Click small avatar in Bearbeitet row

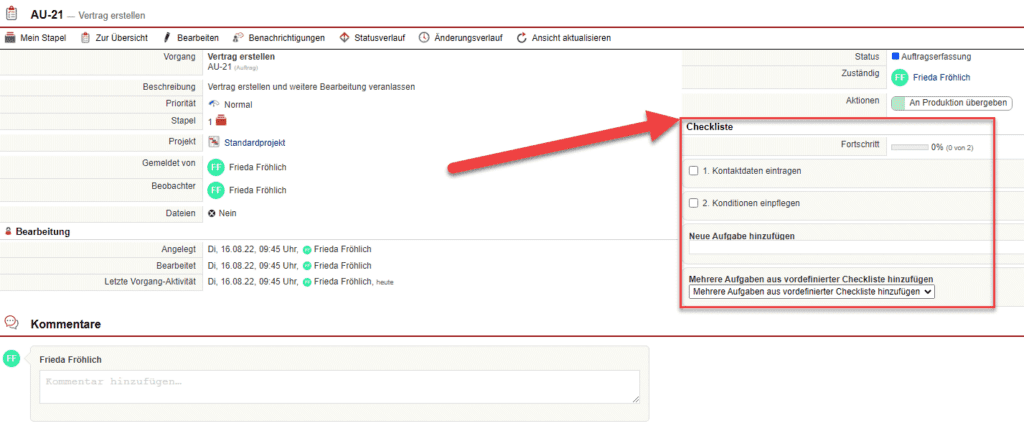pyautogui.click(x=306, y=266)
